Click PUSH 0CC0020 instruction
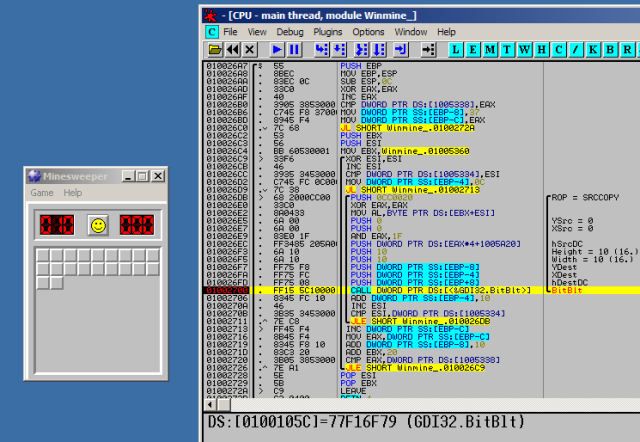Viewport: 640px width, 442px height. (382, 198)
